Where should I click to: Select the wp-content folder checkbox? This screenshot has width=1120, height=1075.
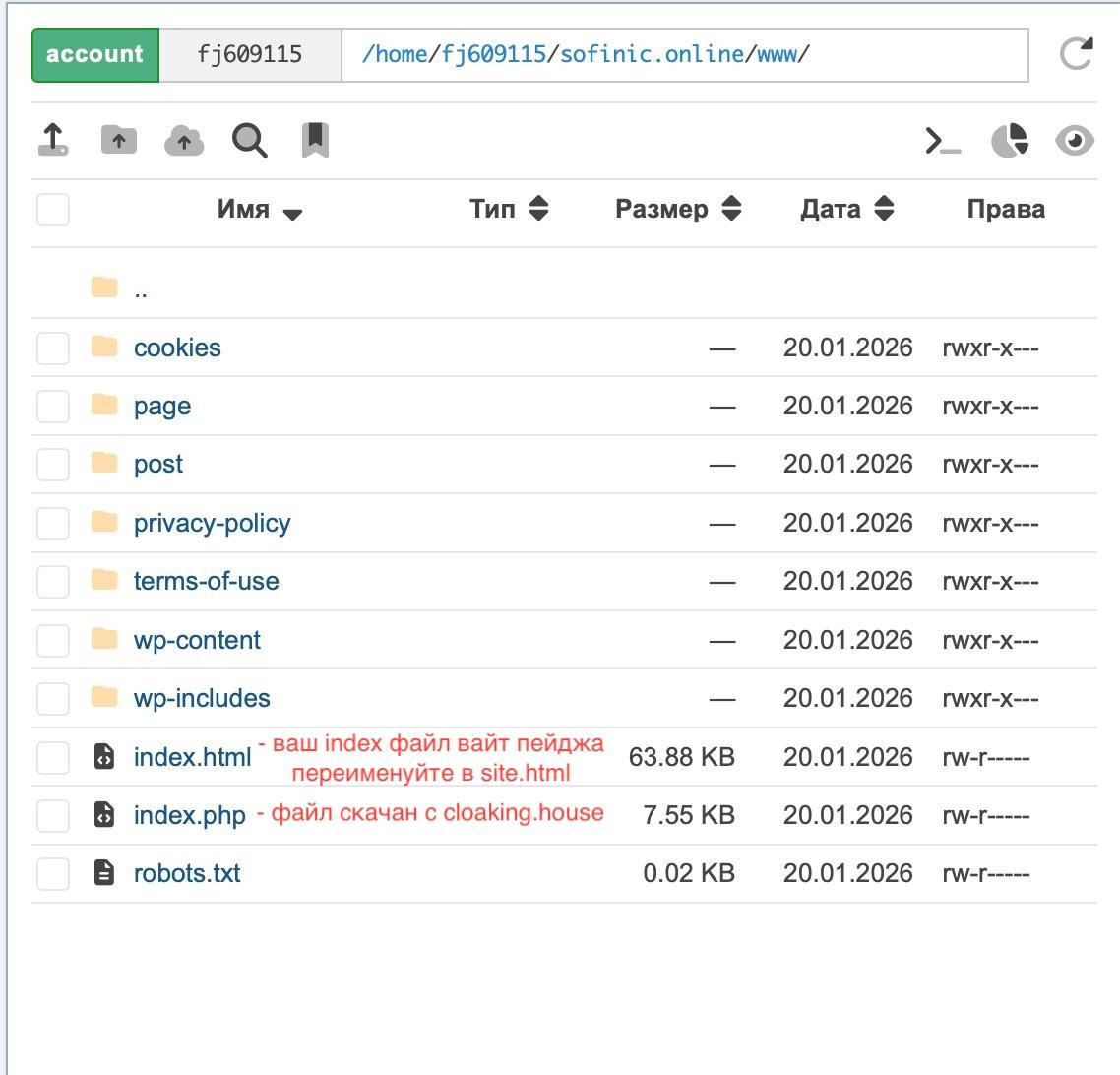click(53, 640)
